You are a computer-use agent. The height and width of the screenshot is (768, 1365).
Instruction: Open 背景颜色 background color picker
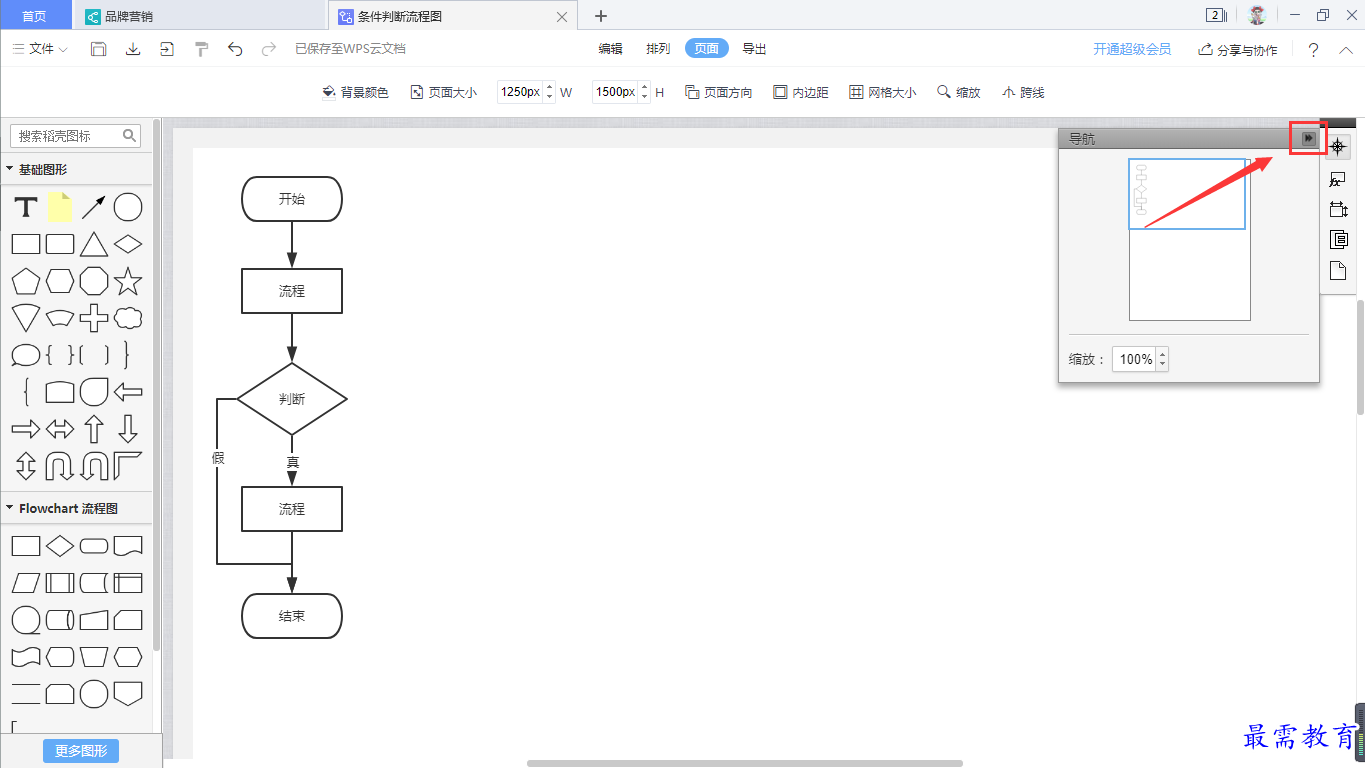click(355, 92)
